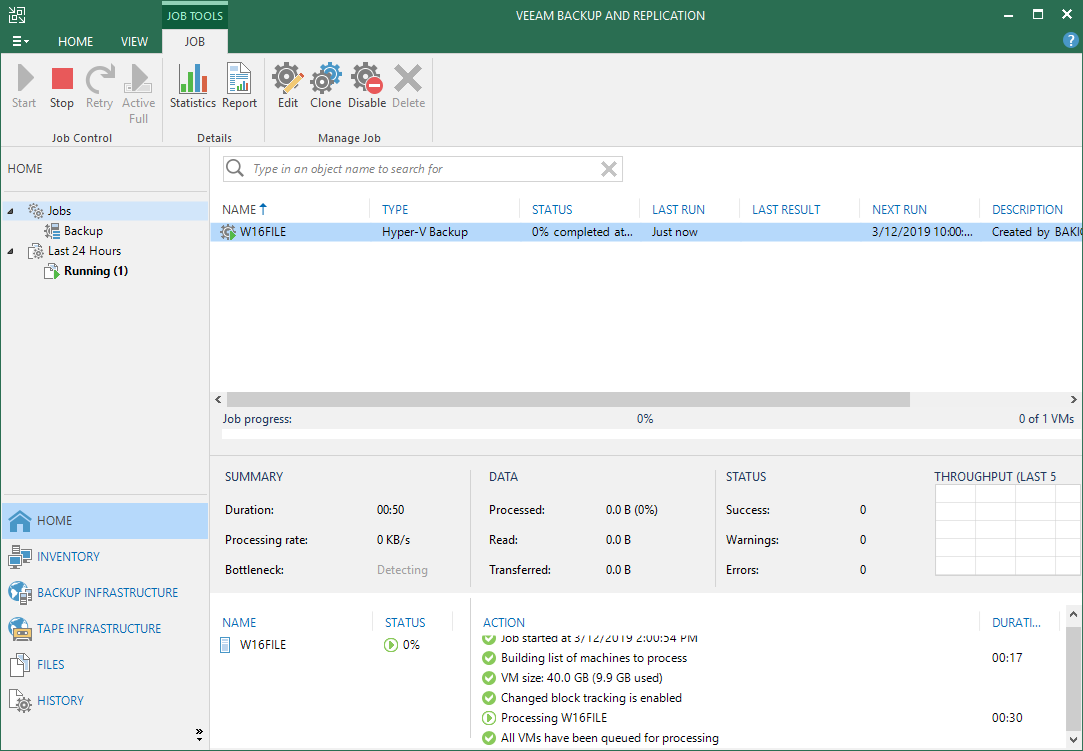1083x751 pixels.
Task: Click the throughput graph
Action: point(1008,530)
